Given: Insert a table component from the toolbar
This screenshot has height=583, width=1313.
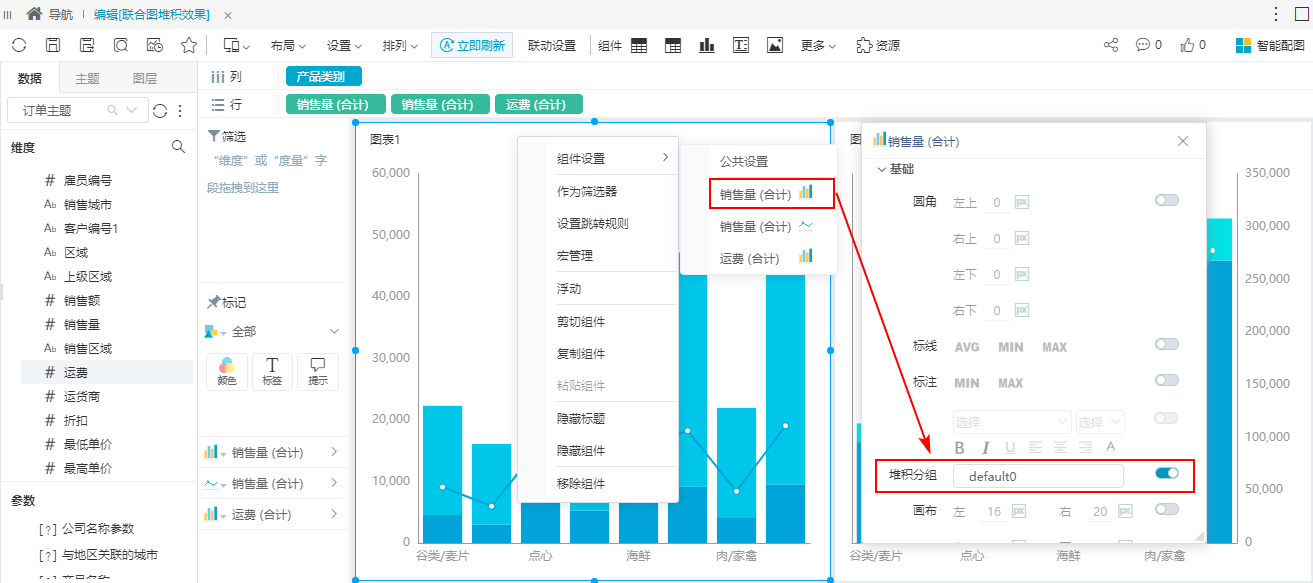Looking at the screenshot, I should pos(639,45).
